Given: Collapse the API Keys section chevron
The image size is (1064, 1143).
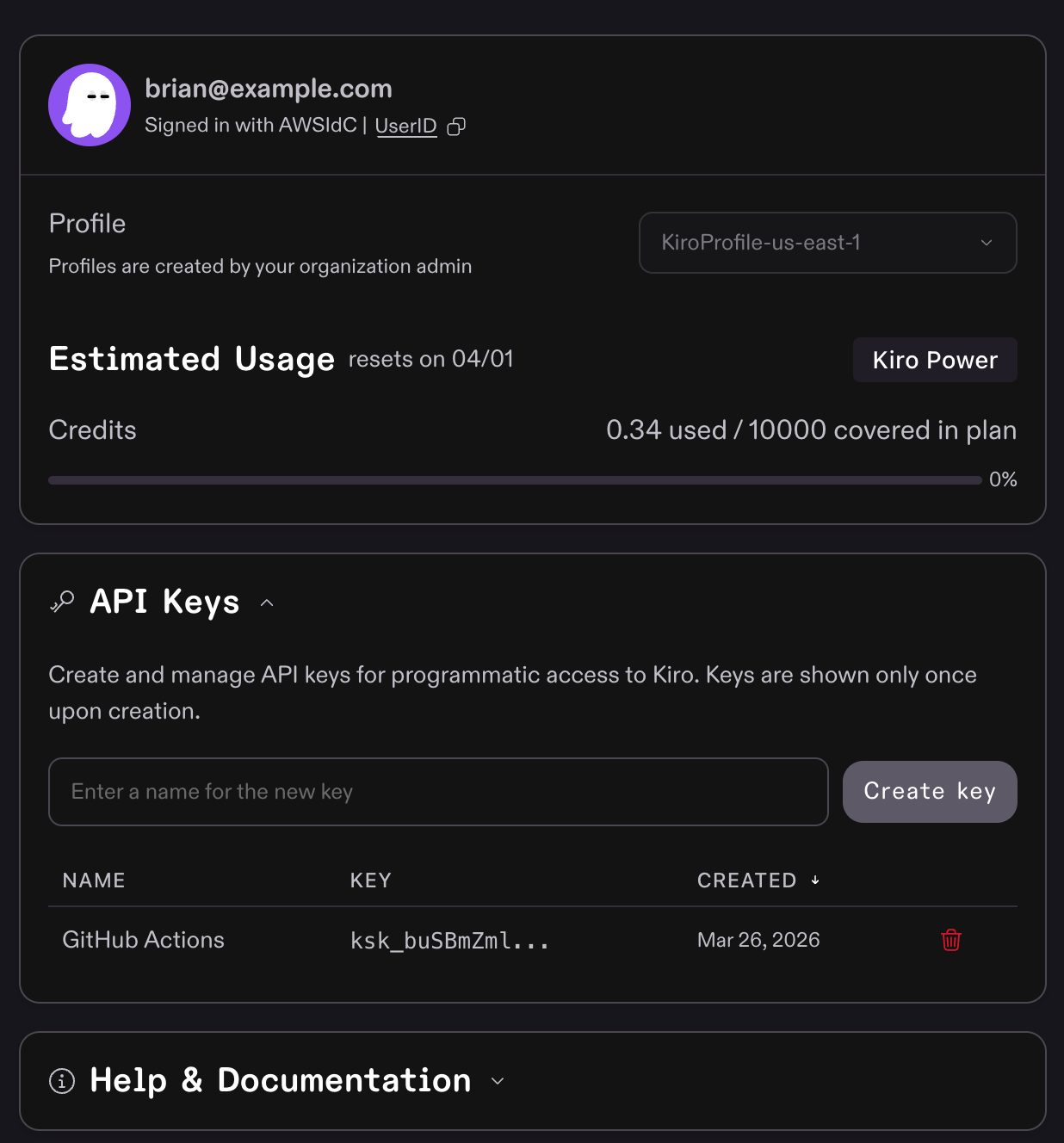Looking at the screenshot, I should point(267,603).
